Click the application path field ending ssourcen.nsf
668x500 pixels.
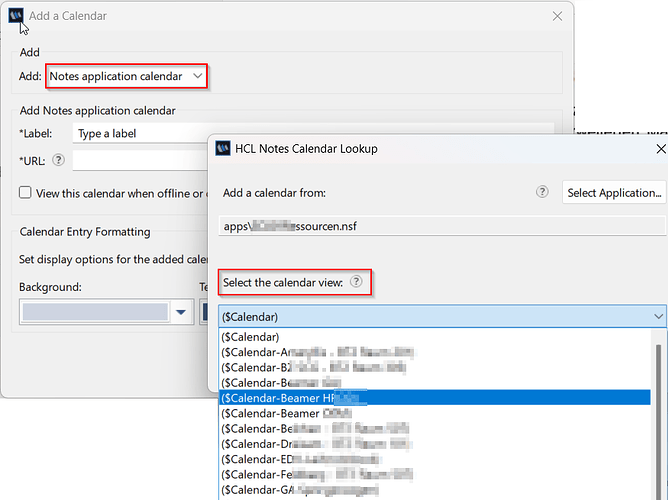tap(442, 226)
